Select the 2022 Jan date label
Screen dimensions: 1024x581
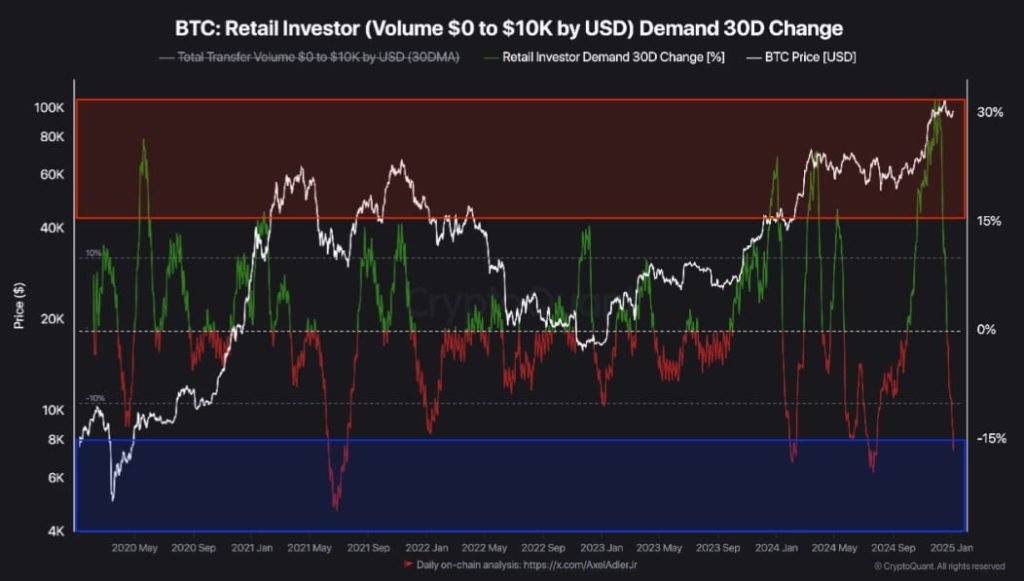tap(428, 548)
